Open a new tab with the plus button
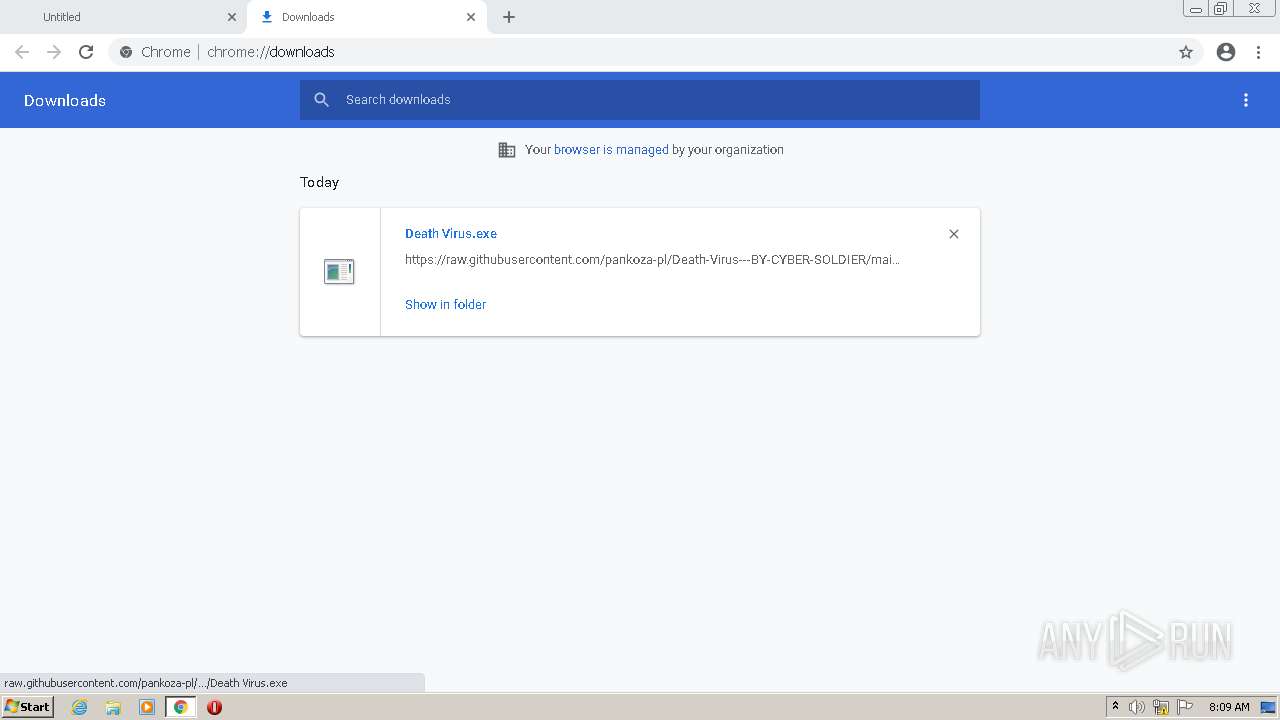Viewport: 1280px width, 720px height. pyautogui.click(x=509, y=17)
